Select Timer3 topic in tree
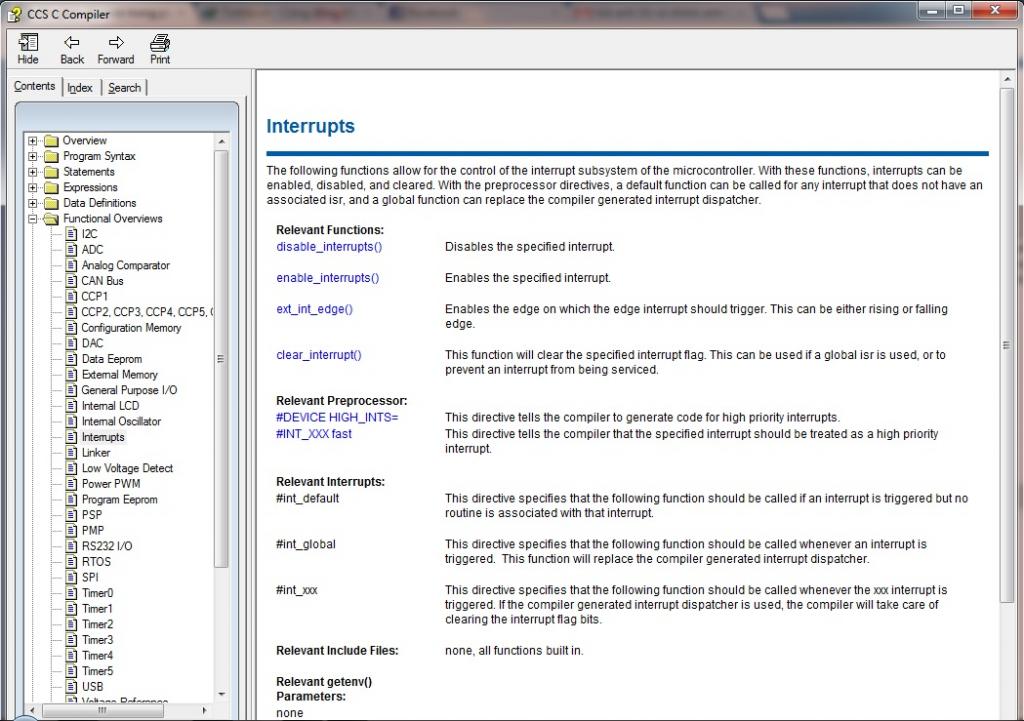 pos(97,640)
